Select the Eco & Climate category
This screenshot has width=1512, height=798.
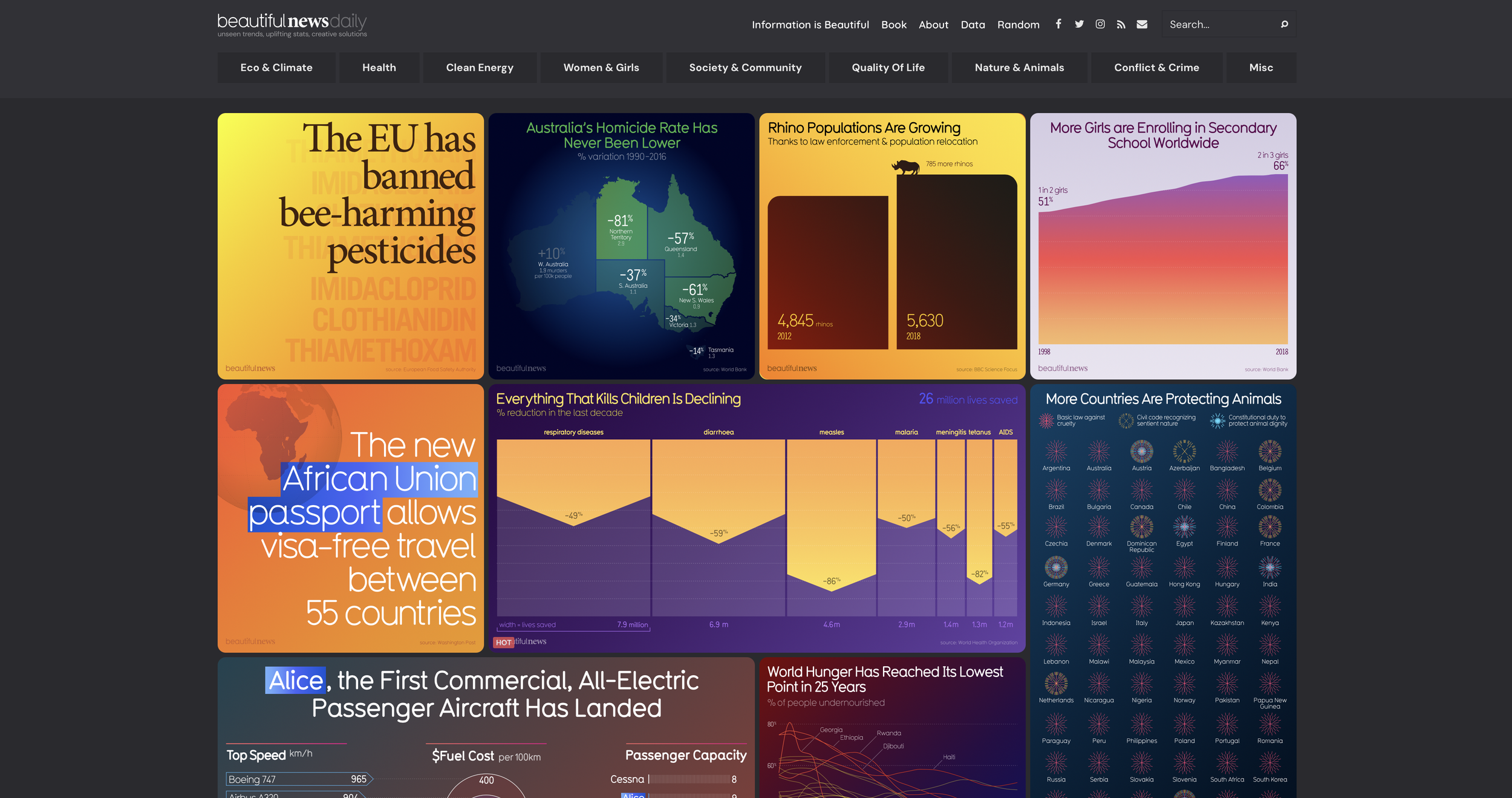tap(276, 68)
